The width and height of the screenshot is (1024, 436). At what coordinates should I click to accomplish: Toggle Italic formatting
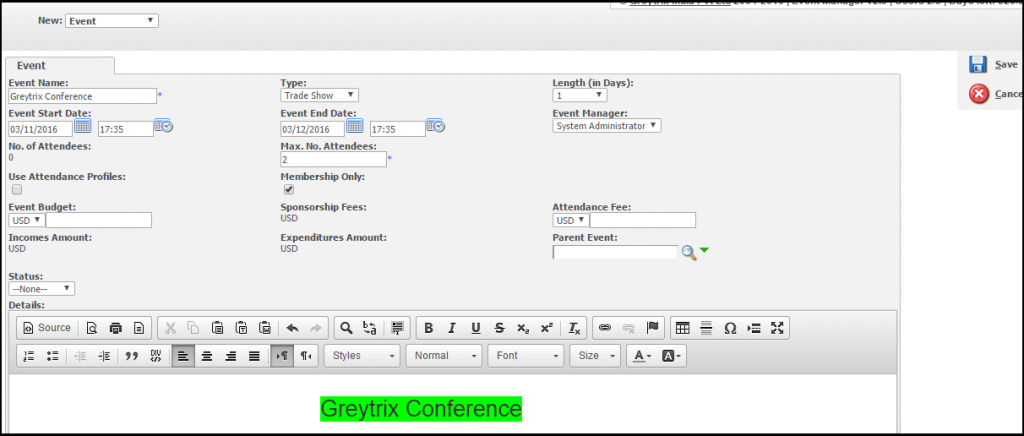[452, 328]
